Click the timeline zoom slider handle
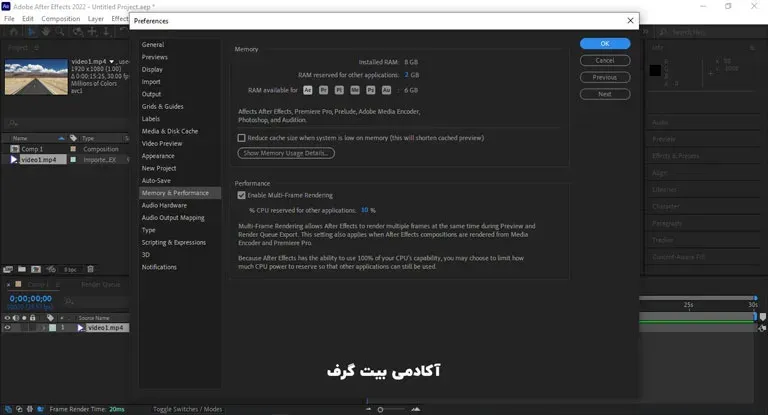Screen dimensions: 768x415 click(x=381, y=410)
